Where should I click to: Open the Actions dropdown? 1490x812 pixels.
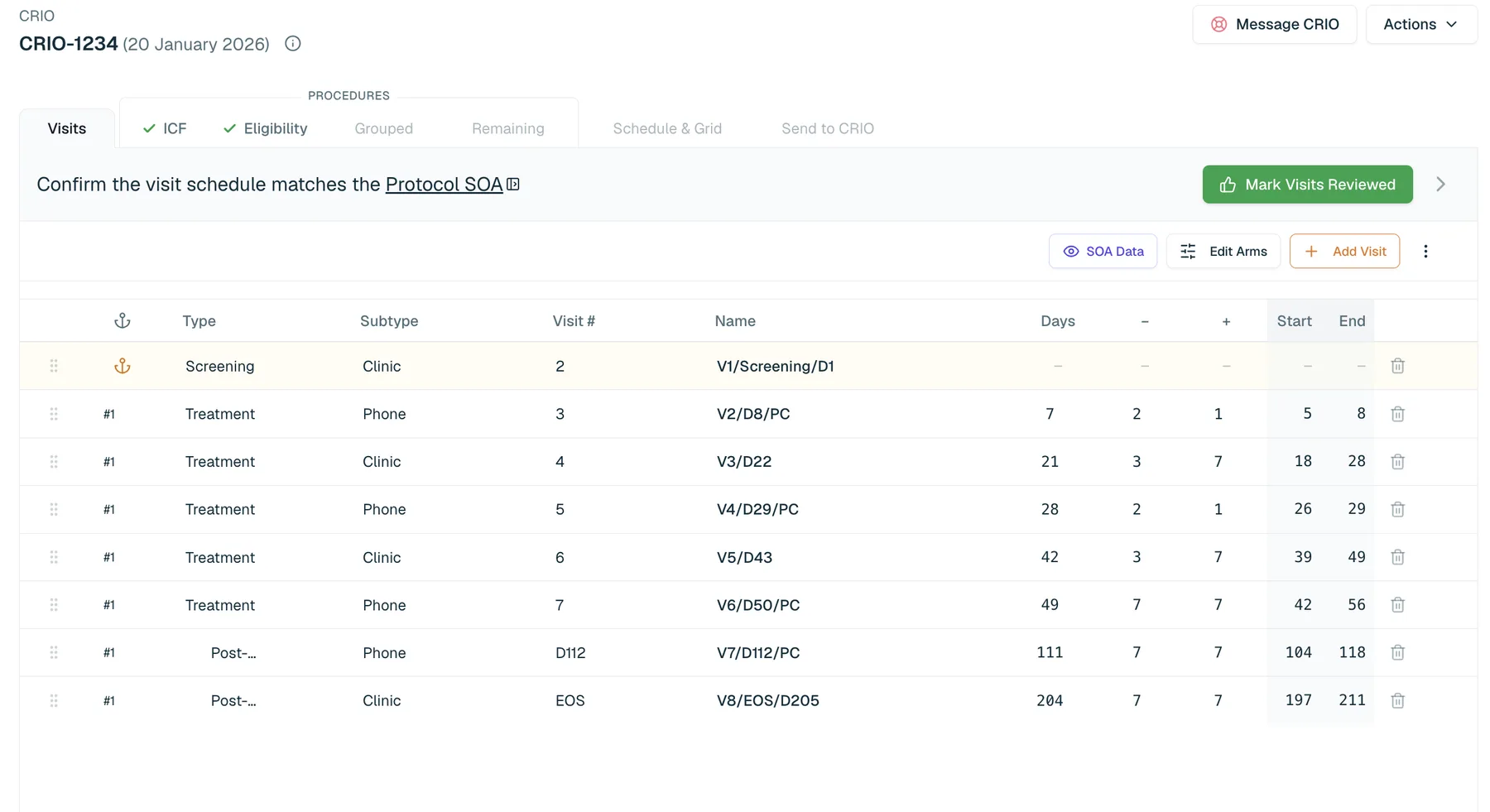[1421, 25]
